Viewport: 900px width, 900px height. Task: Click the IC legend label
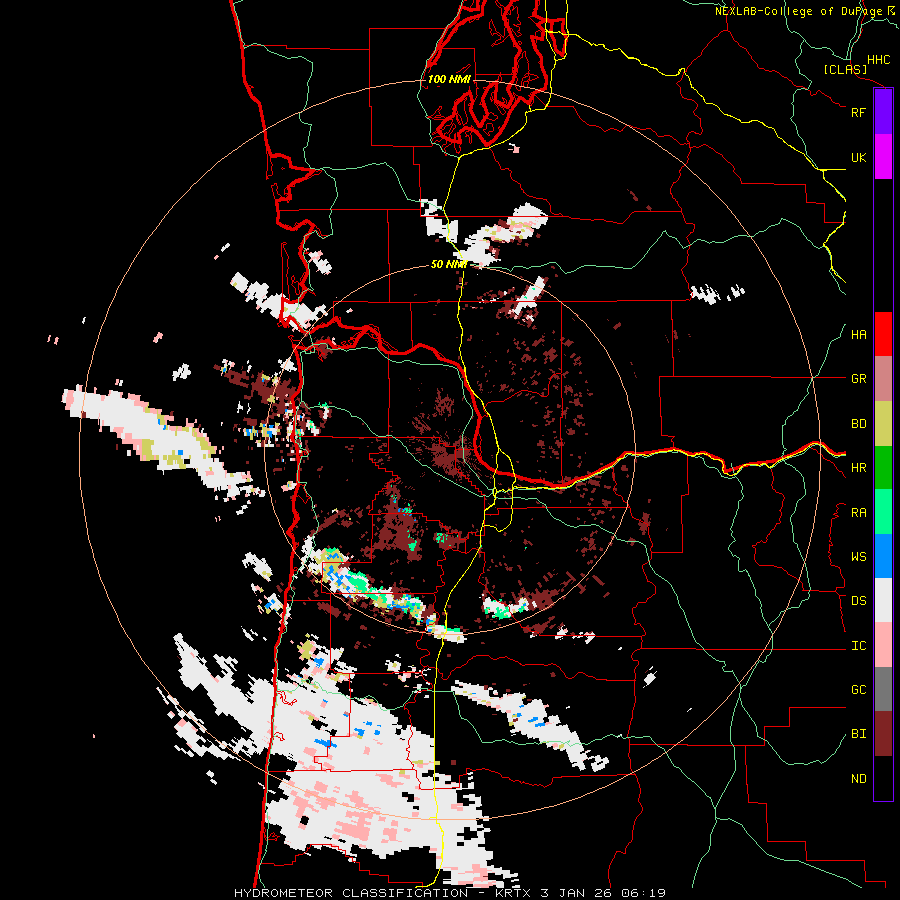[x=858, y=646]
